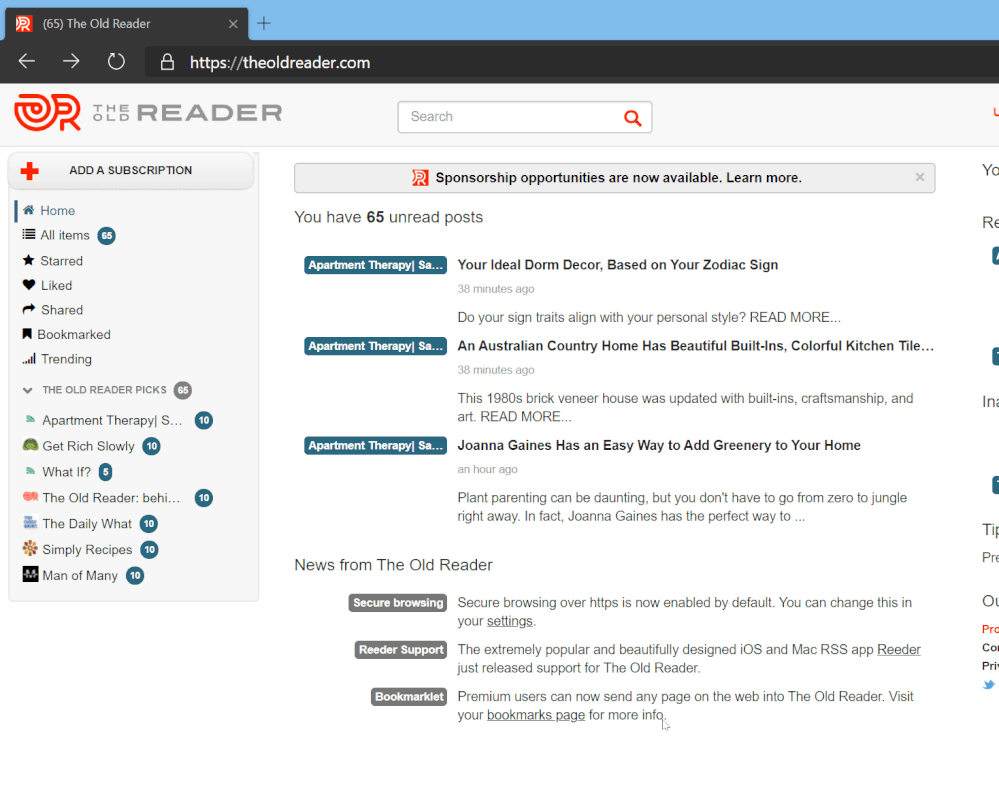The height and width of the screenshot is (787, 999).
Task: Open Australian Country Home article
Action: [695, 345]
